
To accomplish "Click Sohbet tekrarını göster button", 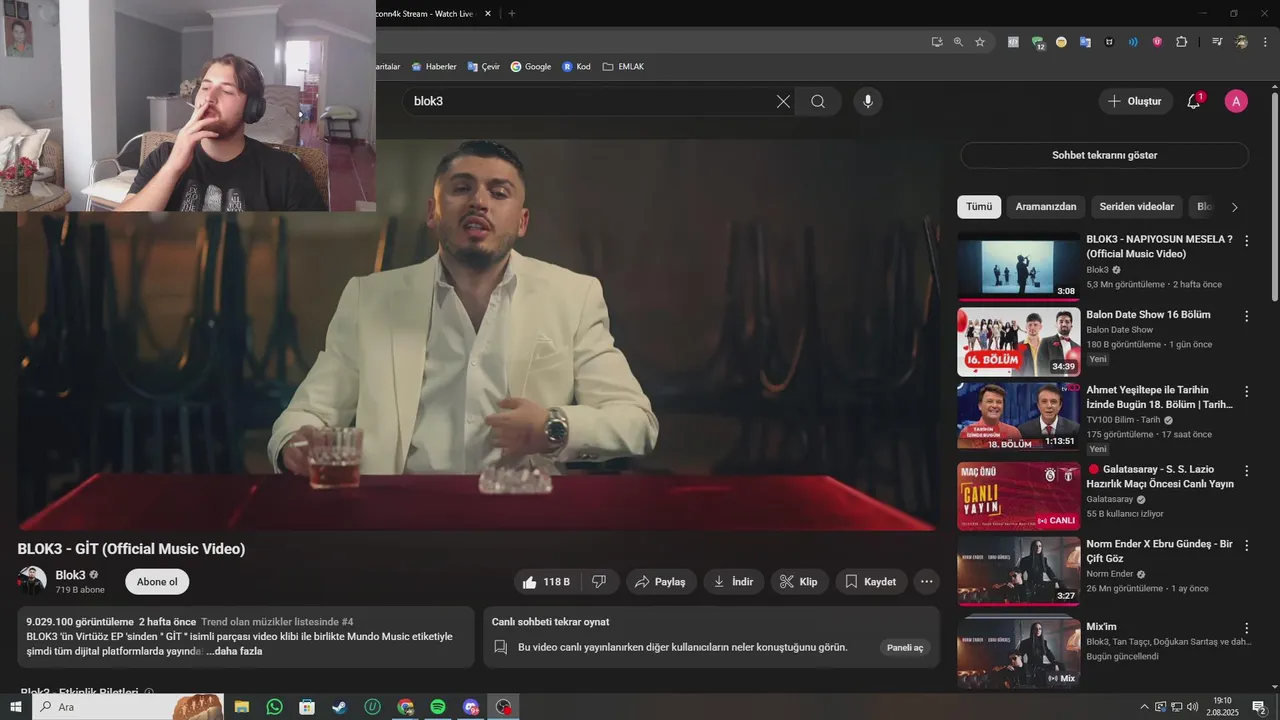I will (x=1104, y=155).
